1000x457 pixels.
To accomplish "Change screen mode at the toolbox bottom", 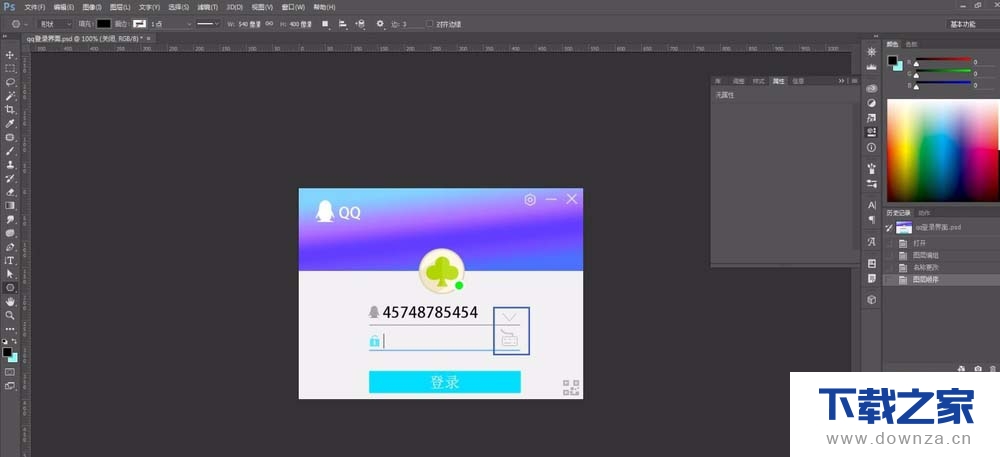I will pyautogui.click(x=10, y=386).
